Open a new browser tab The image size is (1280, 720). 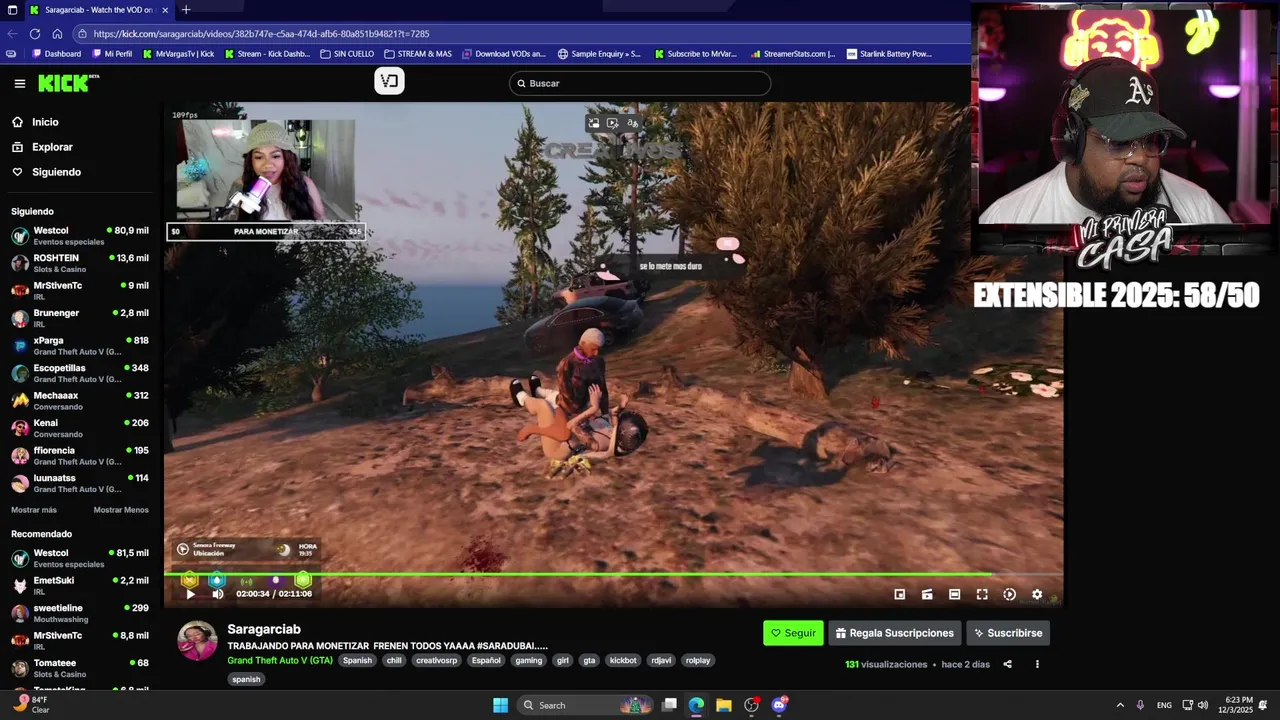(x=185, y=10)
